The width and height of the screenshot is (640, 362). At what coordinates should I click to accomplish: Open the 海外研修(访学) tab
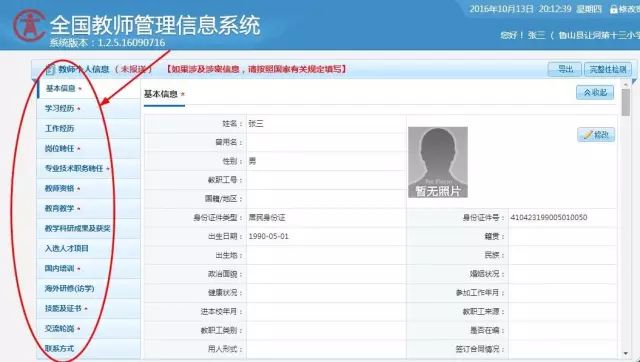tap(89, 288)
